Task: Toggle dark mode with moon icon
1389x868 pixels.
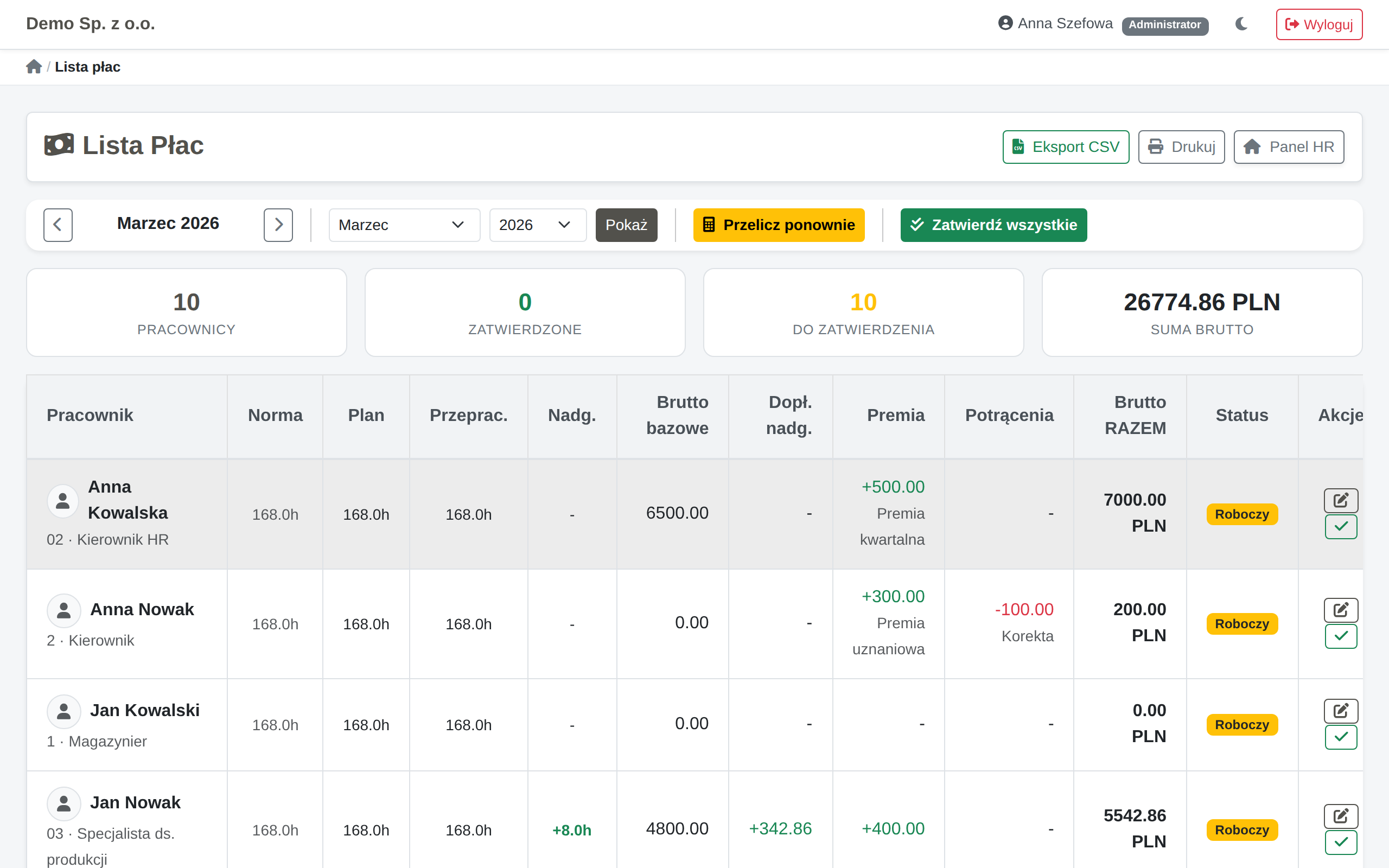Action: point(1241,24)
